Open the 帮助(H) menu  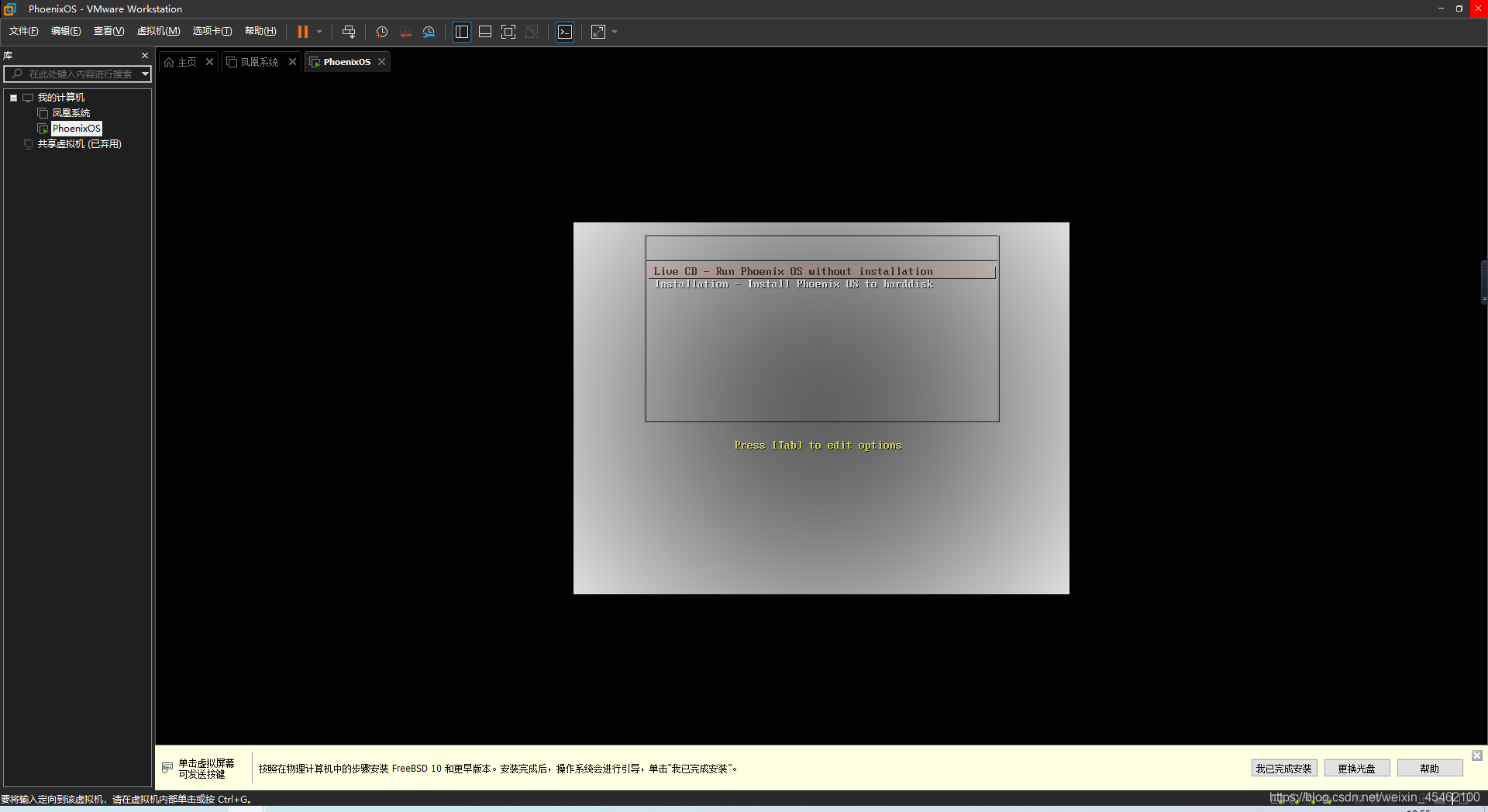pyautogui.click(x=260, y=31)
